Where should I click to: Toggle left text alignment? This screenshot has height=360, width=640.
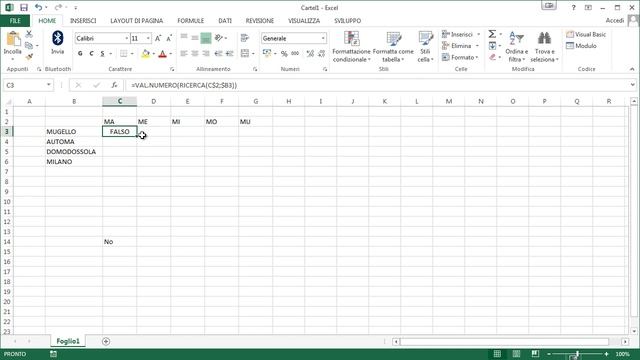184,53
